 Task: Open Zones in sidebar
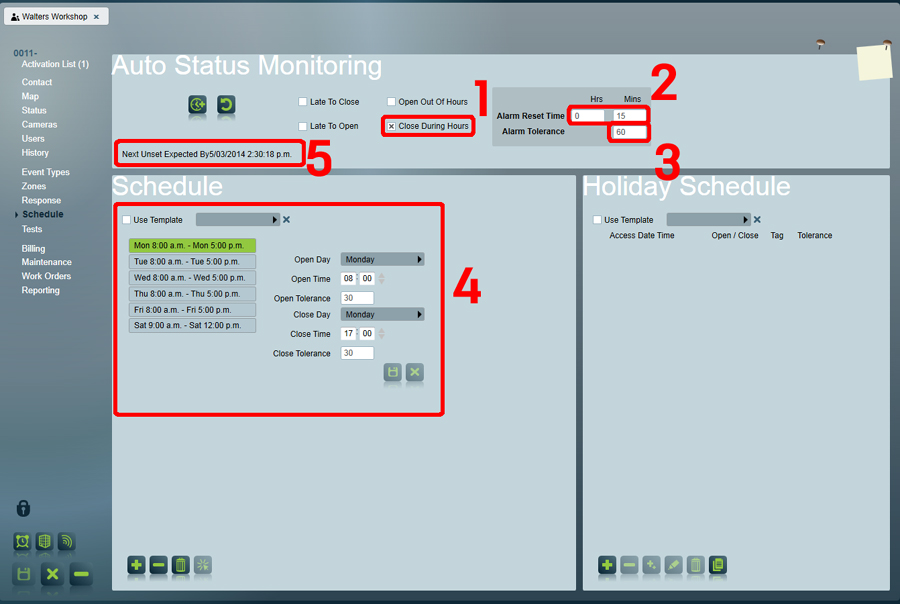coord(33,186)
